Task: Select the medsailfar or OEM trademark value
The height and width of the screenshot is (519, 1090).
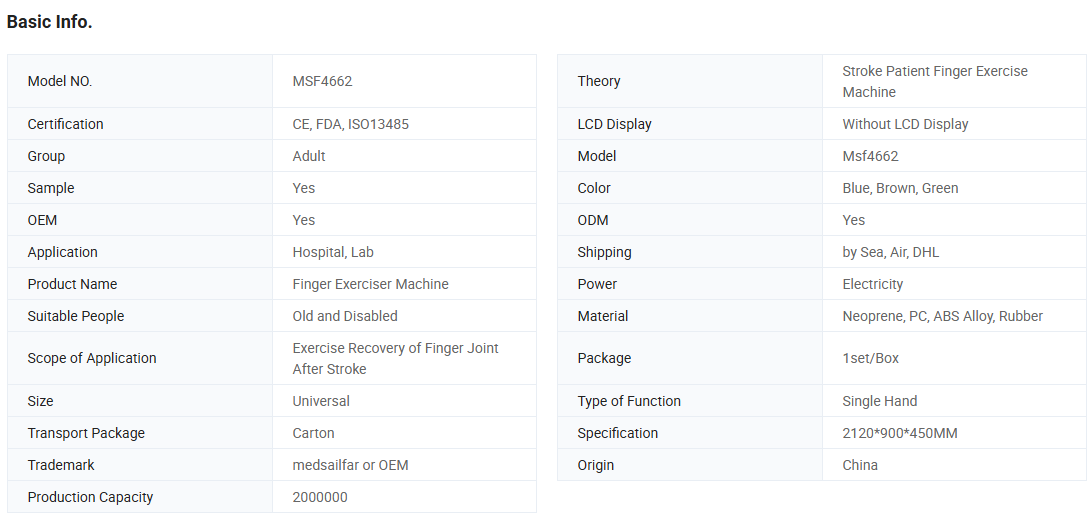Action: coord(350,465)
